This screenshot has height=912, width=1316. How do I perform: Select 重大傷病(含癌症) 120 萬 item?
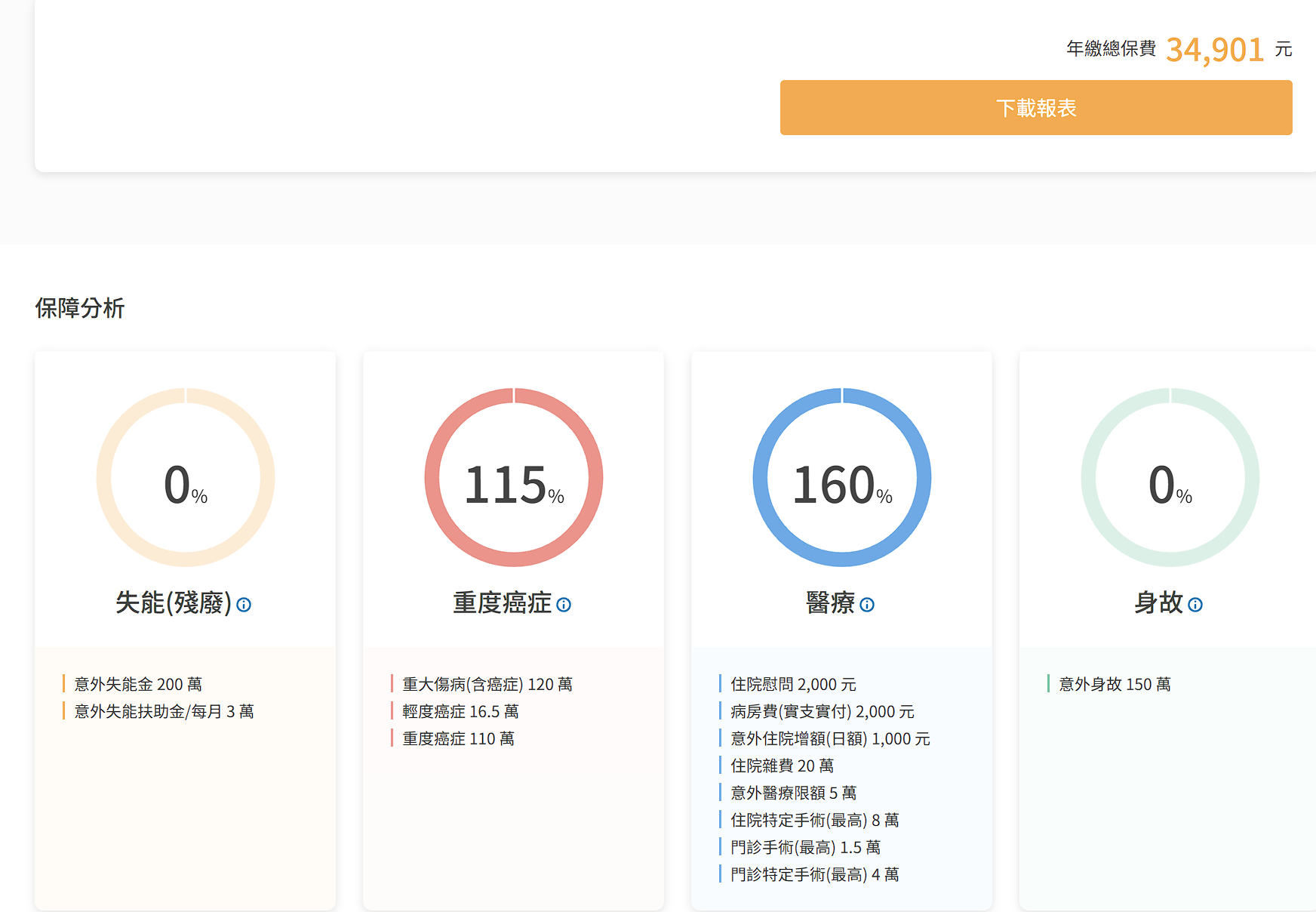tap(487, 684)
